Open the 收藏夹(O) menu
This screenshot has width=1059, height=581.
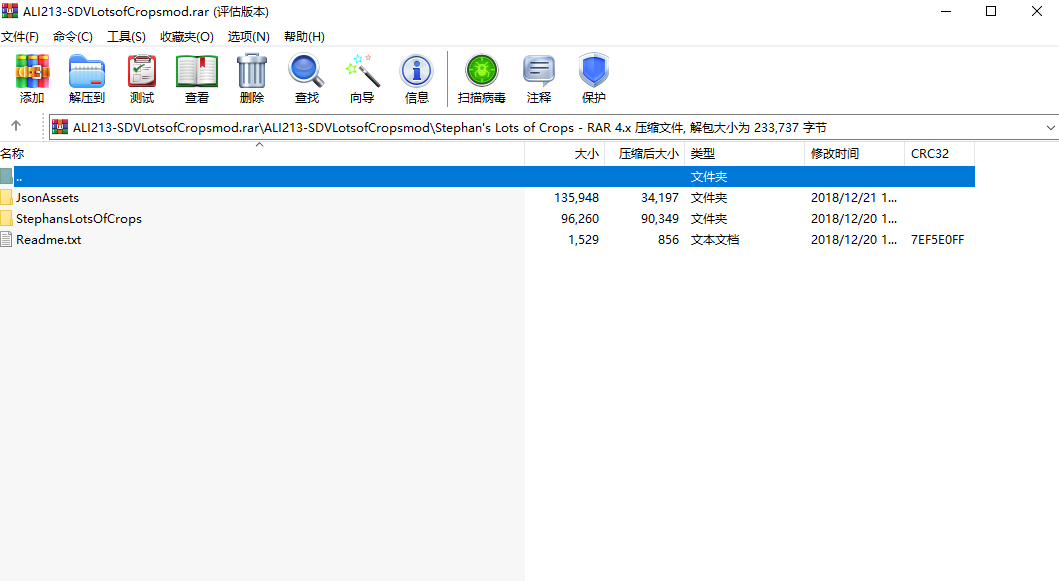[x=186, y=36]
